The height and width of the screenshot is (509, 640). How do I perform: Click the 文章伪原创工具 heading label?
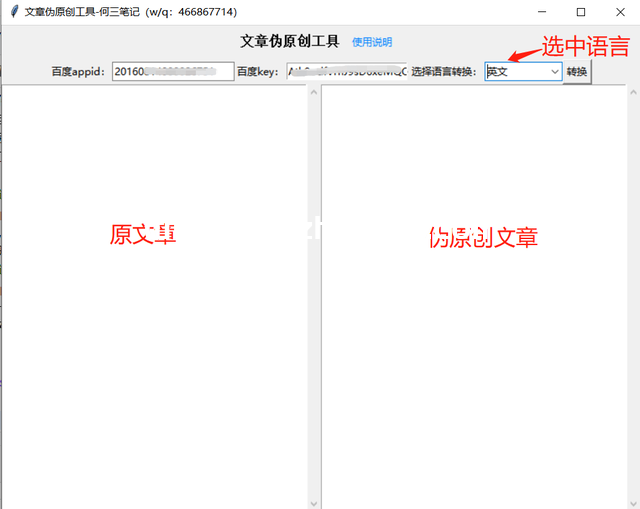(x=290, y=41)
